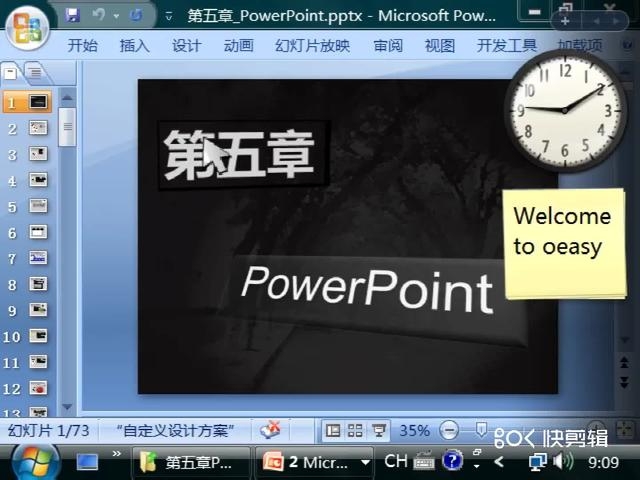Click the "自定义设计方案" theme name in status bar
The width and height of the screenshot is (640, 480).
(x=175, y=431)
